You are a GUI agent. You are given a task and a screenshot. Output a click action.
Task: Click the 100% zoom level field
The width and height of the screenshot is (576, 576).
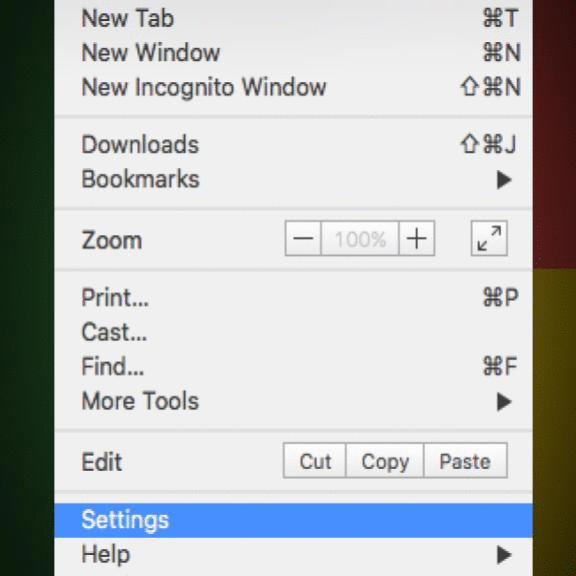(360, 238)
